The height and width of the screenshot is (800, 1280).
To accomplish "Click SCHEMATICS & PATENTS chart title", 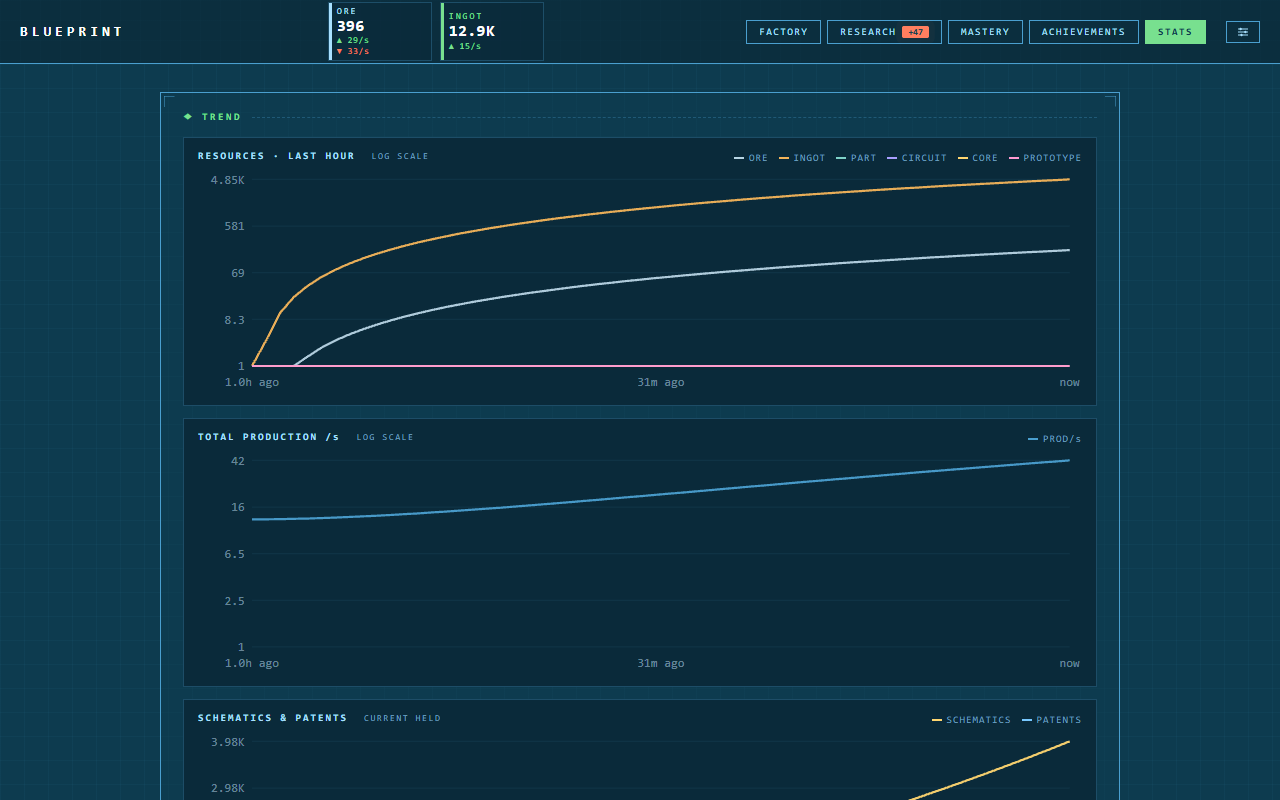I will [273, 718].
